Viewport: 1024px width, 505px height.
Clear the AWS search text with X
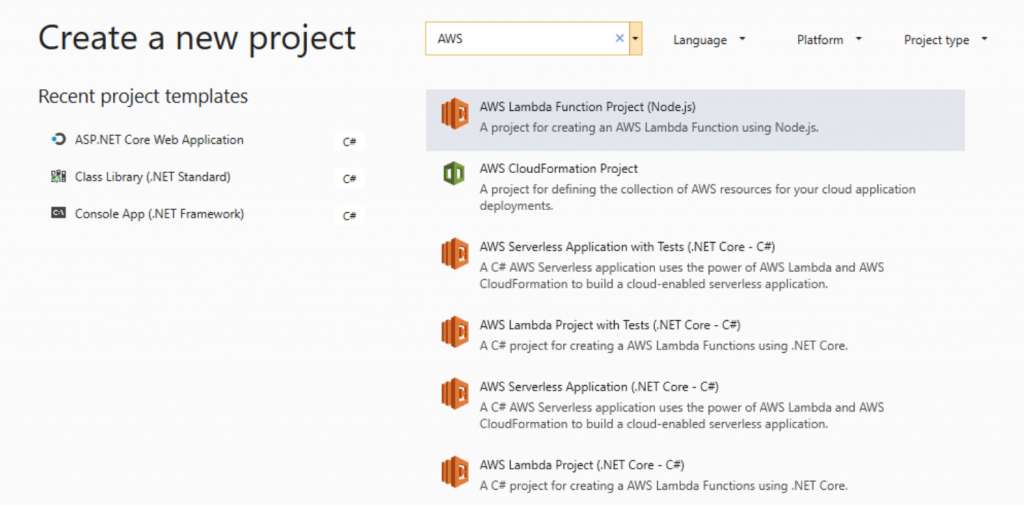(619, 39)
